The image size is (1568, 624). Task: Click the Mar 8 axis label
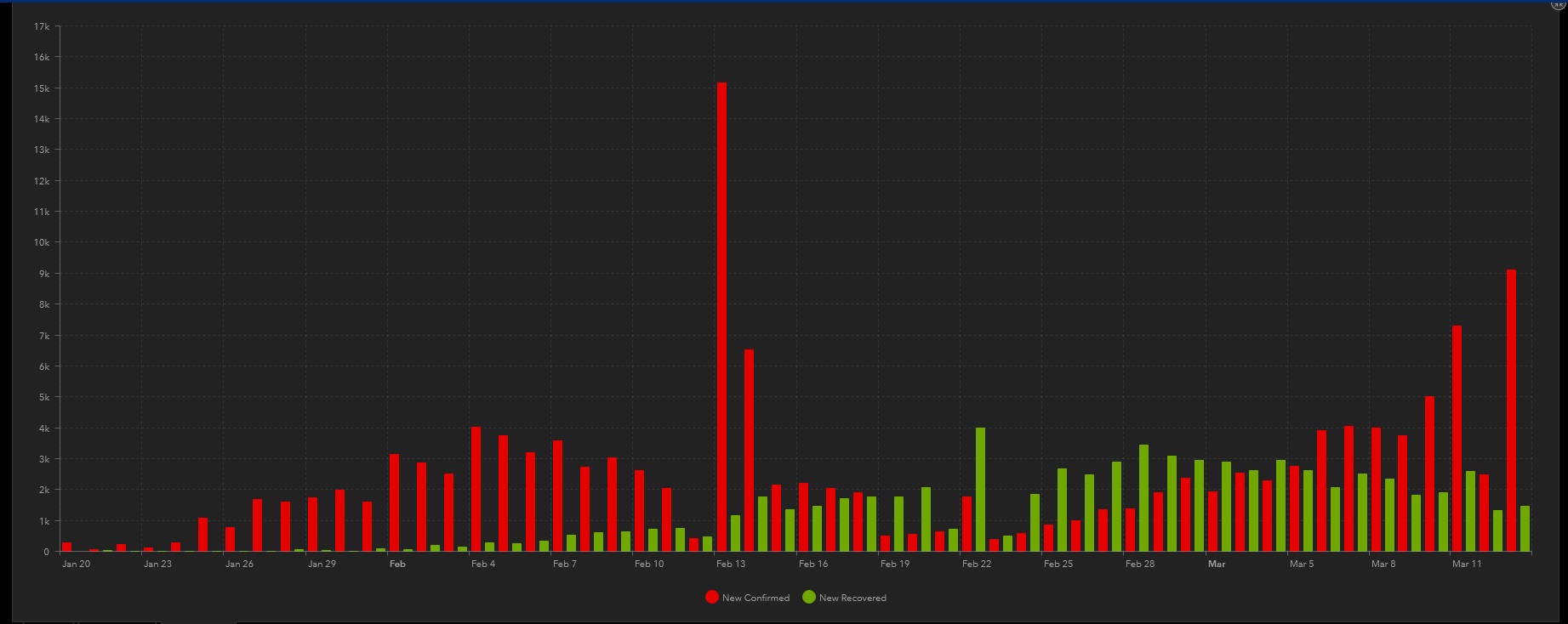pos(1383,564)
